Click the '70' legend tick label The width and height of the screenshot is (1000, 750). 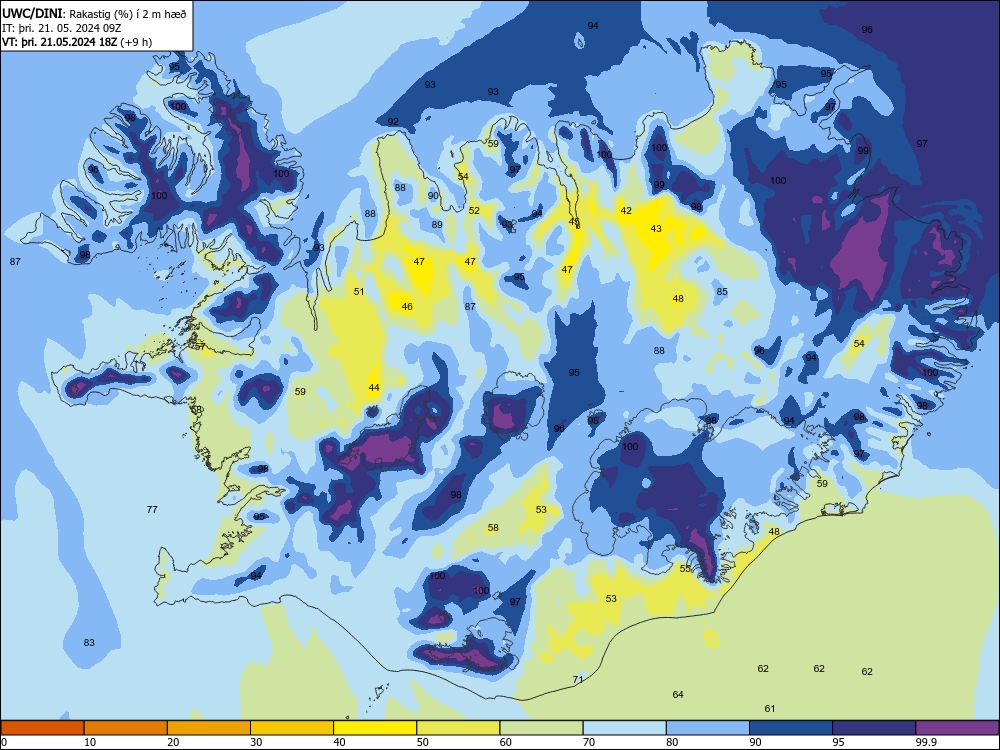(x=589, y=742)
